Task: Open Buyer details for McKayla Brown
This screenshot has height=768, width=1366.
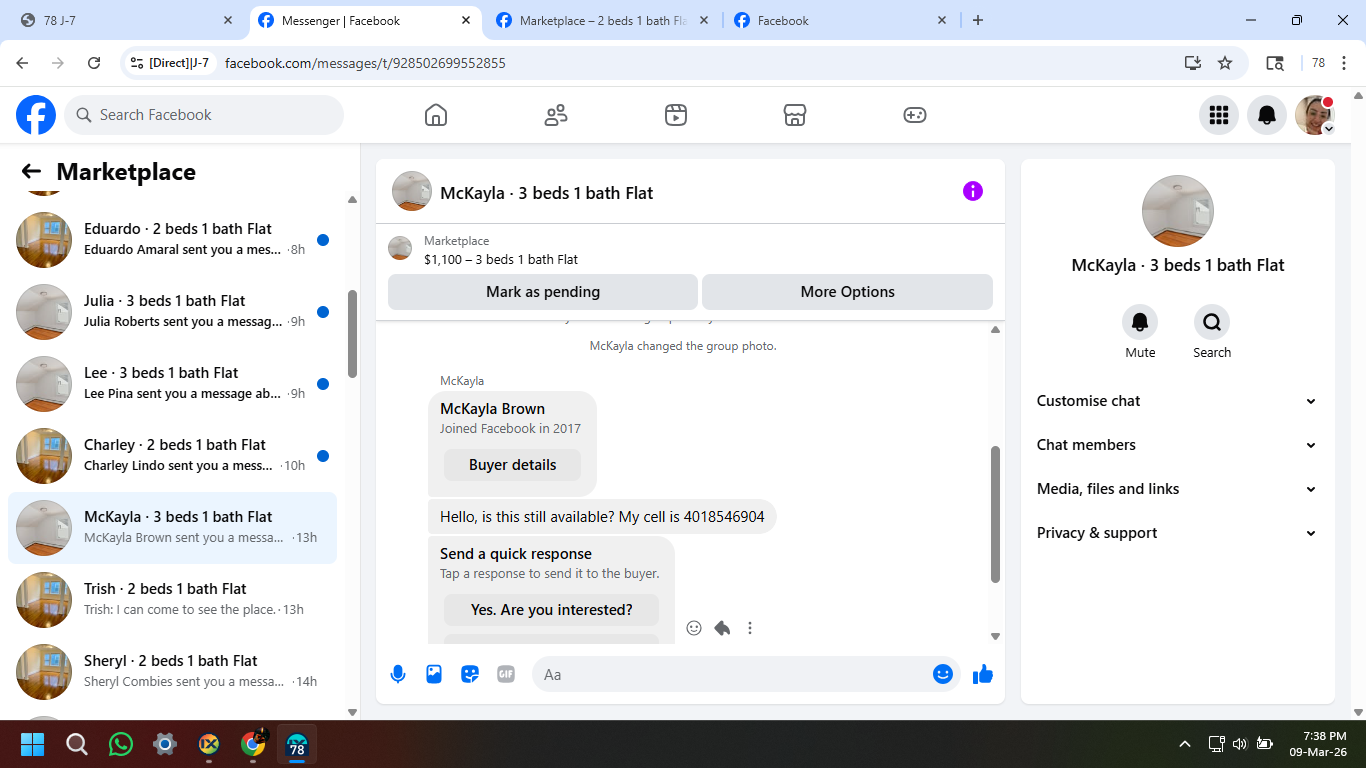Action: [513, 465]
